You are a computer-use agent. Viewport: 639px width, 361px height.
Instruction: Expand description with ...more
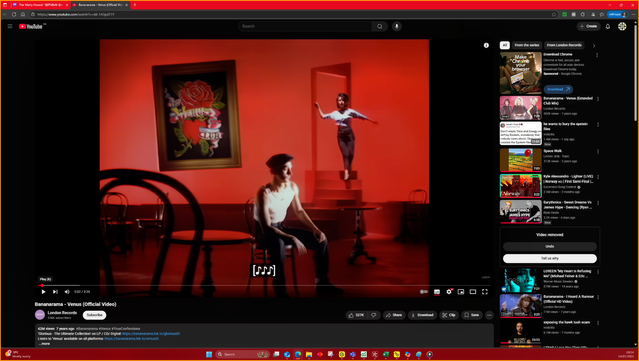coord(44,343)
